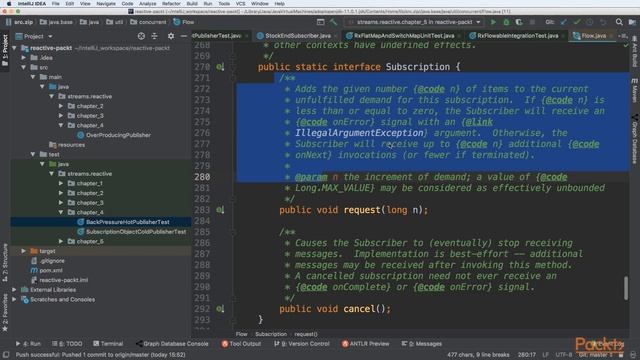The width and height of the screenshot is (640, 360).
Task: Click Subscription in the breadcrumb bar
Action: 271,334
